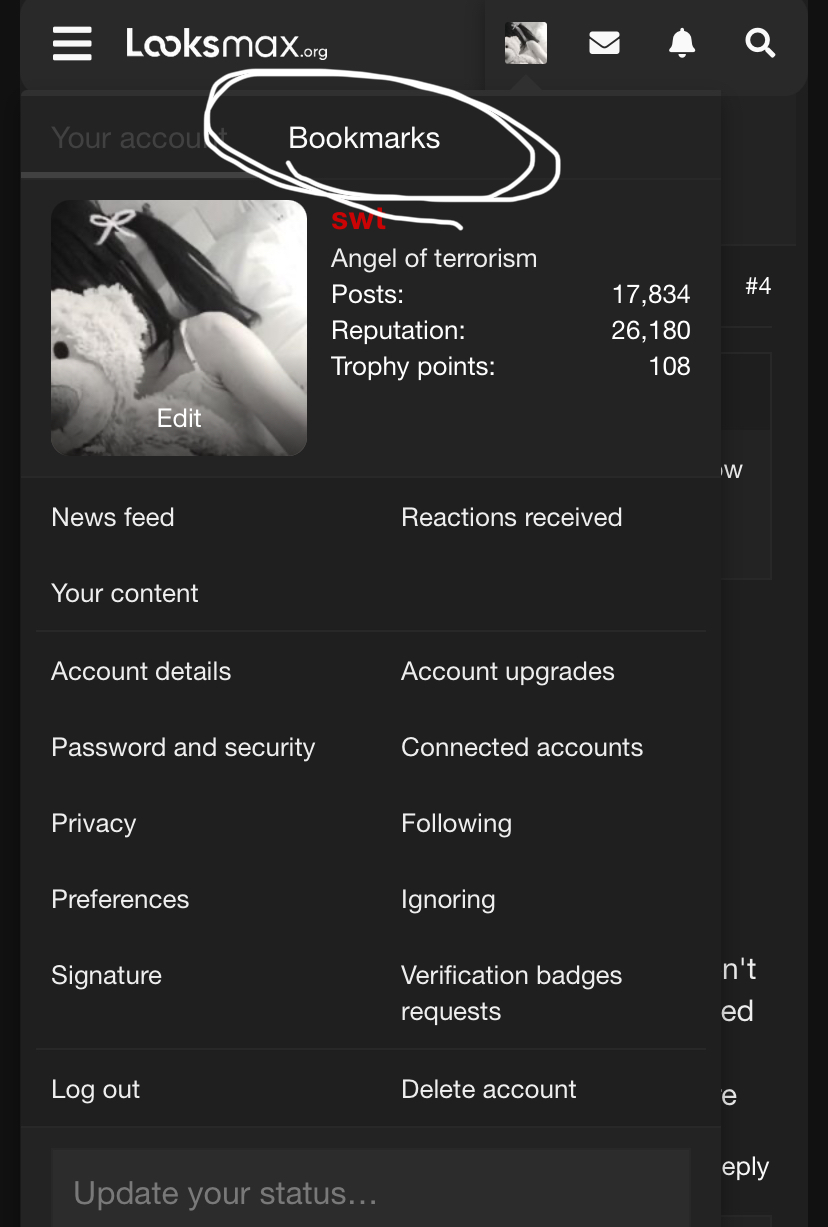This screenshot has height=1227, width=828.
Task: Click Delete account
Action: coord(488,1089)
